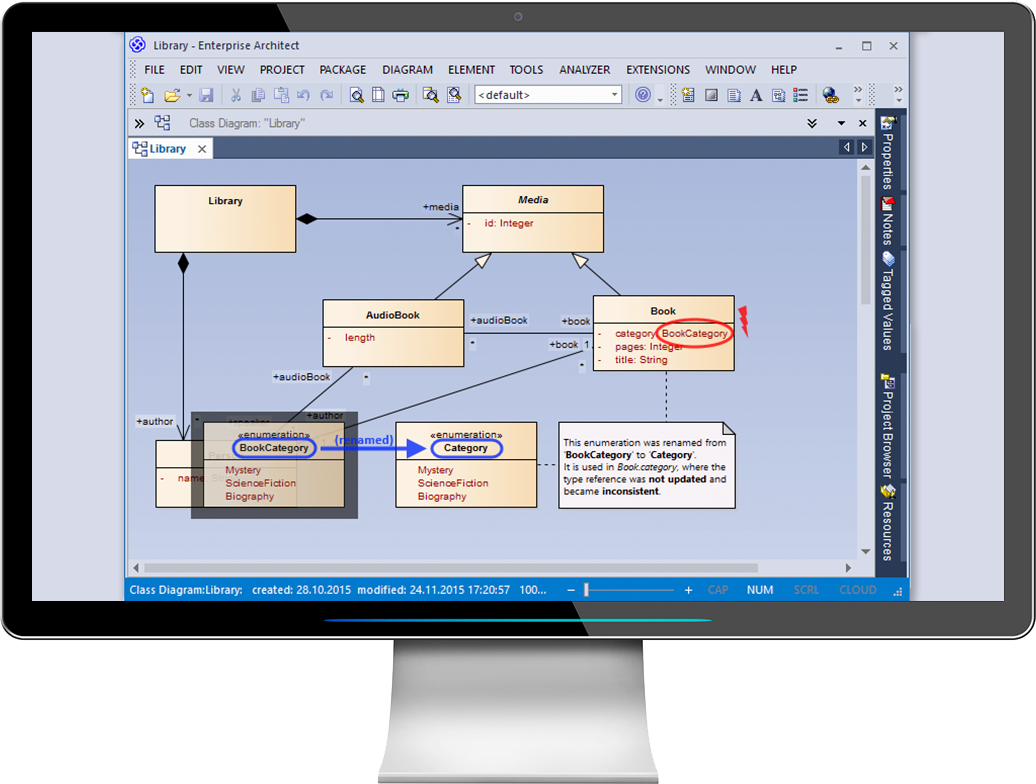Open the caption bar black triangle dropdown
The image size is (1036, 784).
click(x=841, y=124)
